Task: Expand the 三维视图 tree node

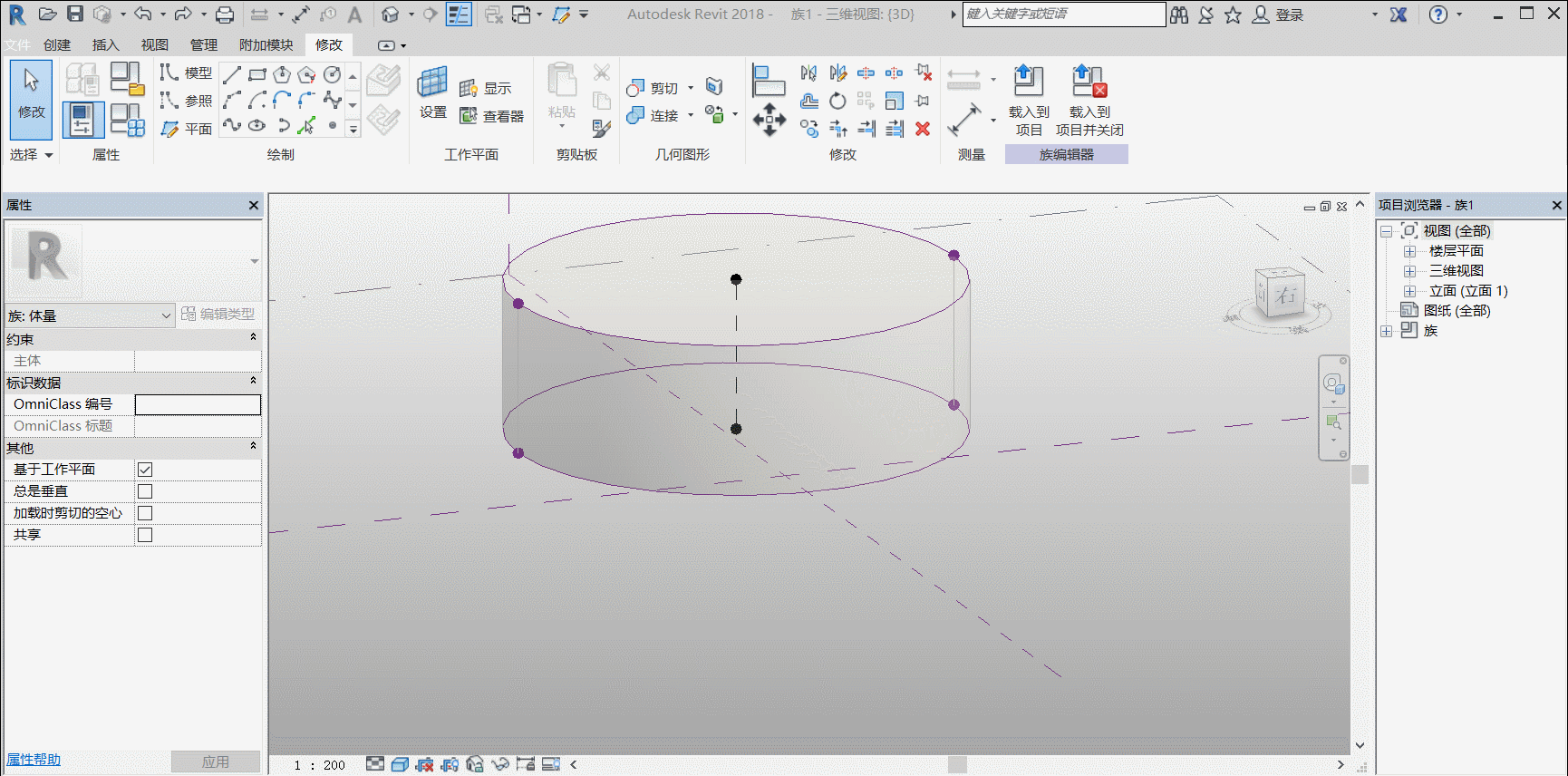Action: coord(1409,271)
